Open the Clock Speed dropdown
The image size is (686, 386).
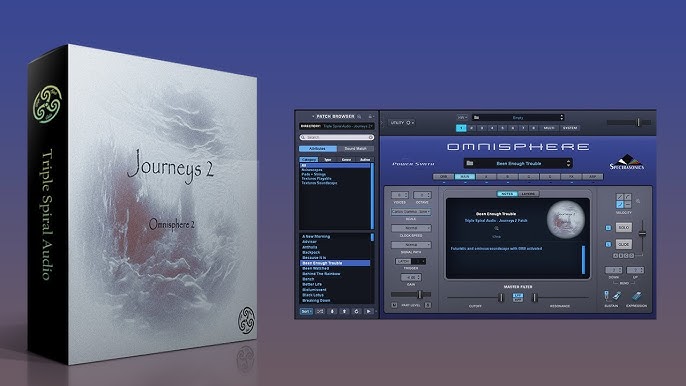tap(411, 228)
